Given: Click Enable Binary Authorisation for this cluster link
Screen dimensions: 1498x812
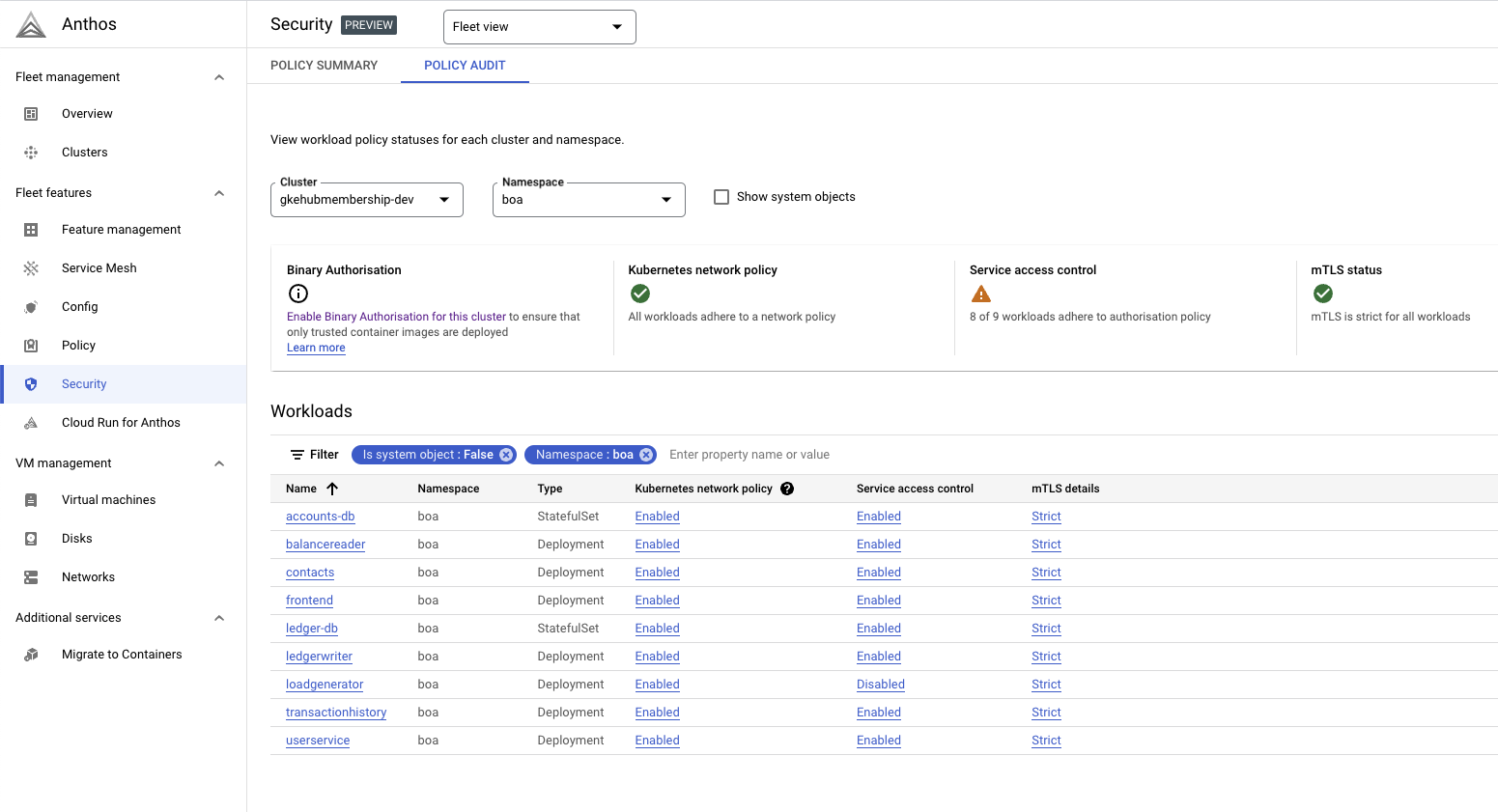Looking at the screenshot, I should coord(395,316).
